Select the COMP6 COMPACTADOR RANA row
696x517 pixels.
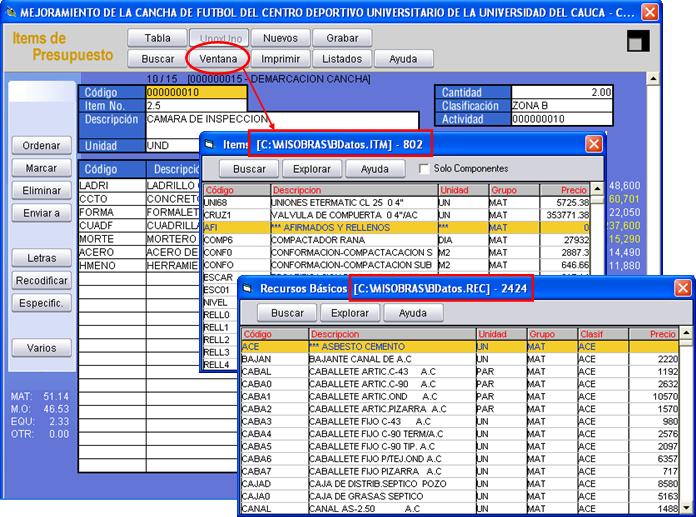pos(397,240)
